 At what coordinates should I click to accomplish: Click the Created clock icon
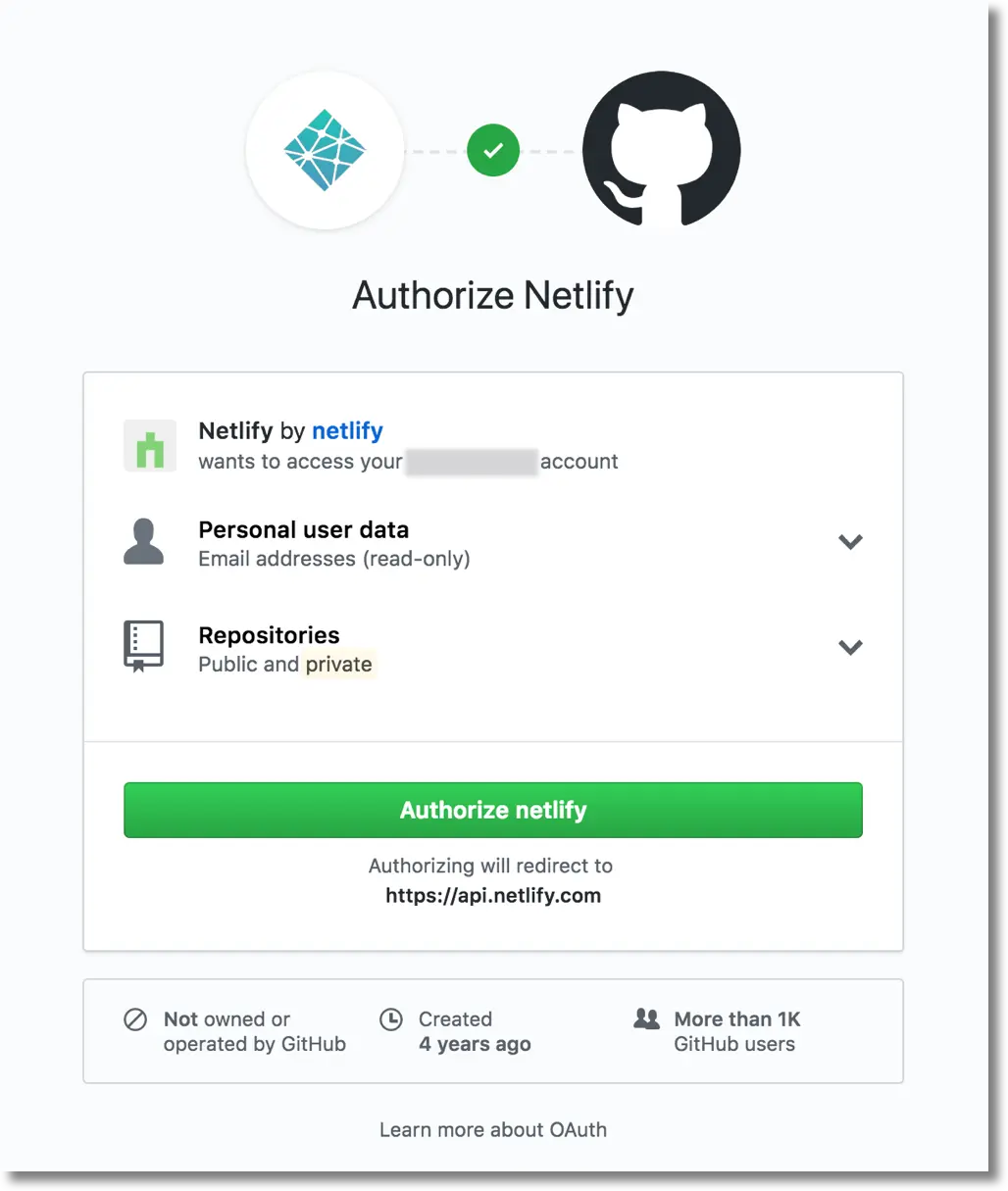tap(390, 1019)
